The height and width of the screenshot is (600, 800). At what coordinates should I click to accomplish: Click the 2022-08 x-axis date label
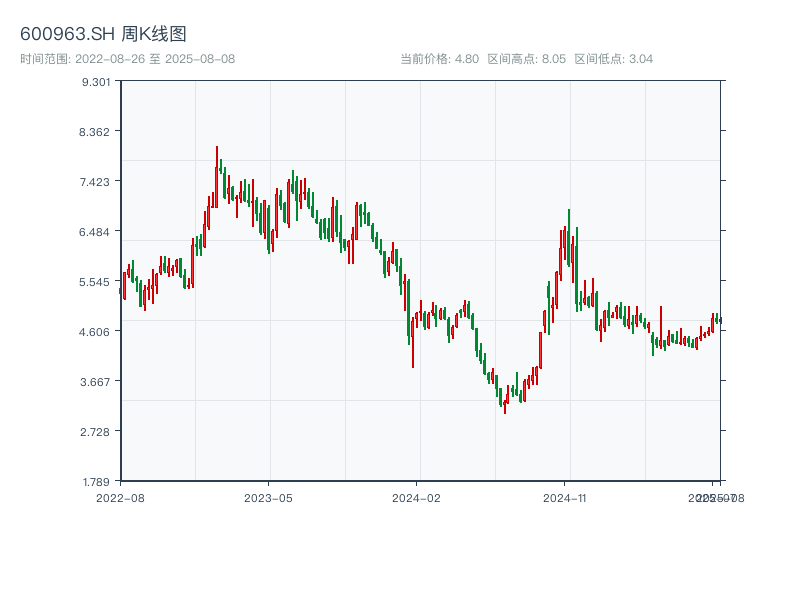[120, 497]
